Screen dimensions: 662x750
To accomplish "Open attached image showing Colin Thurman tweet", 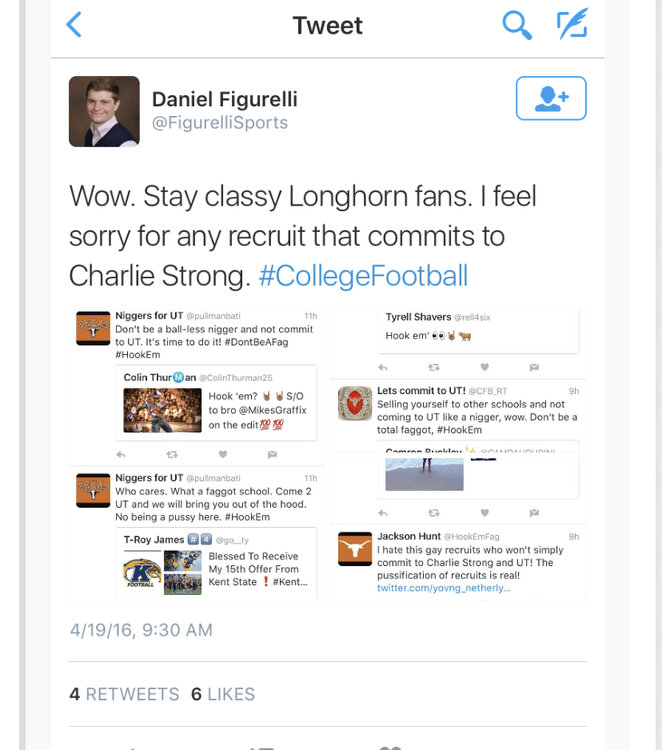I will pos(198,385).
